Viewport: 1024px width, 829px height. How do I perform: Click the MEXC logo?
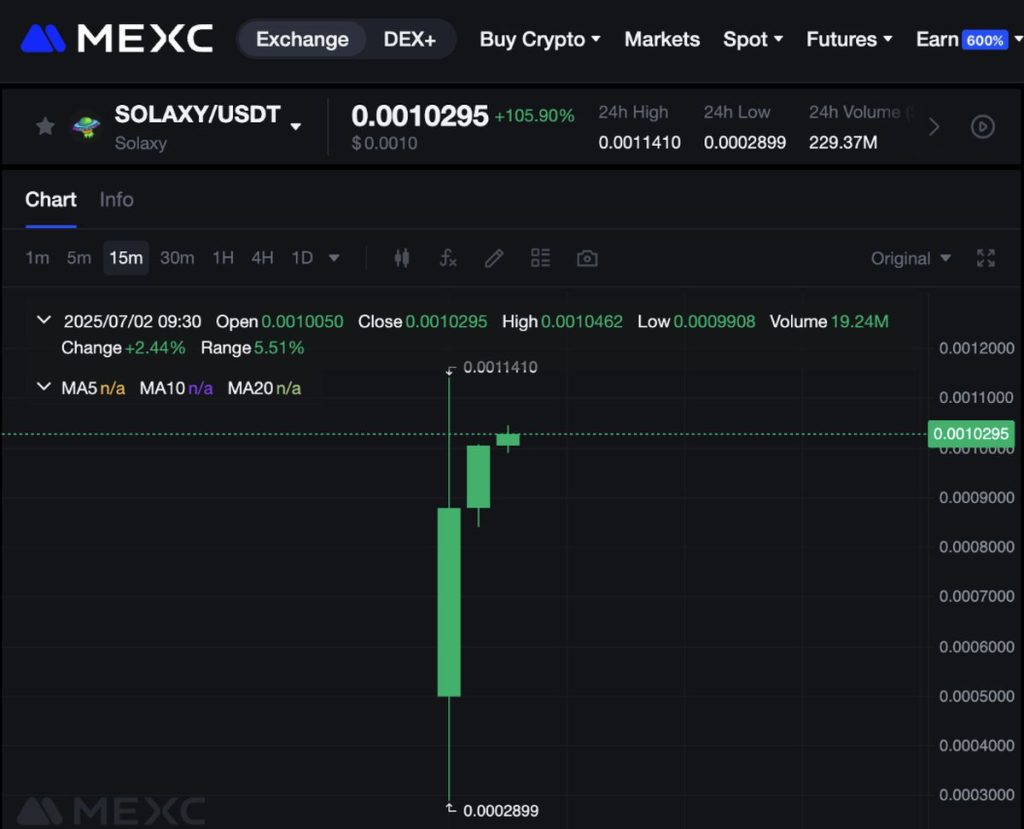(x=117, y=39)
